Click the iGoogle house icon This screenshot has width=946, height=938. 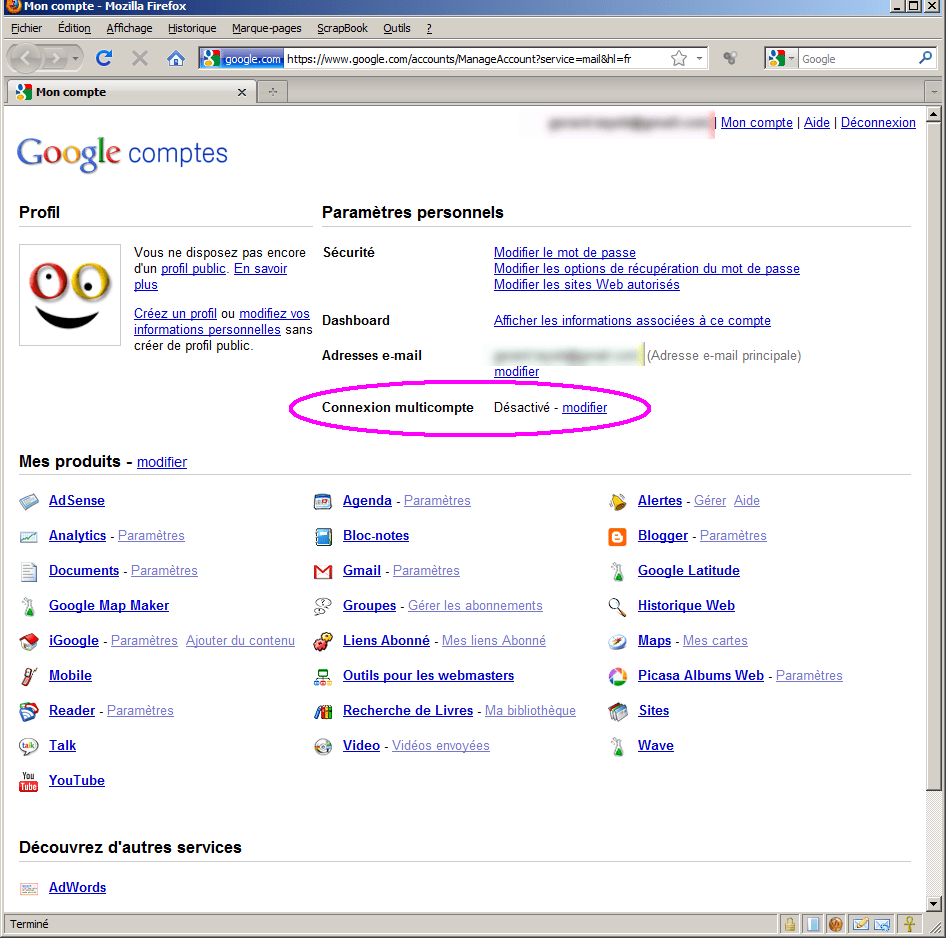pyautogui.click(x=29, y=641)
